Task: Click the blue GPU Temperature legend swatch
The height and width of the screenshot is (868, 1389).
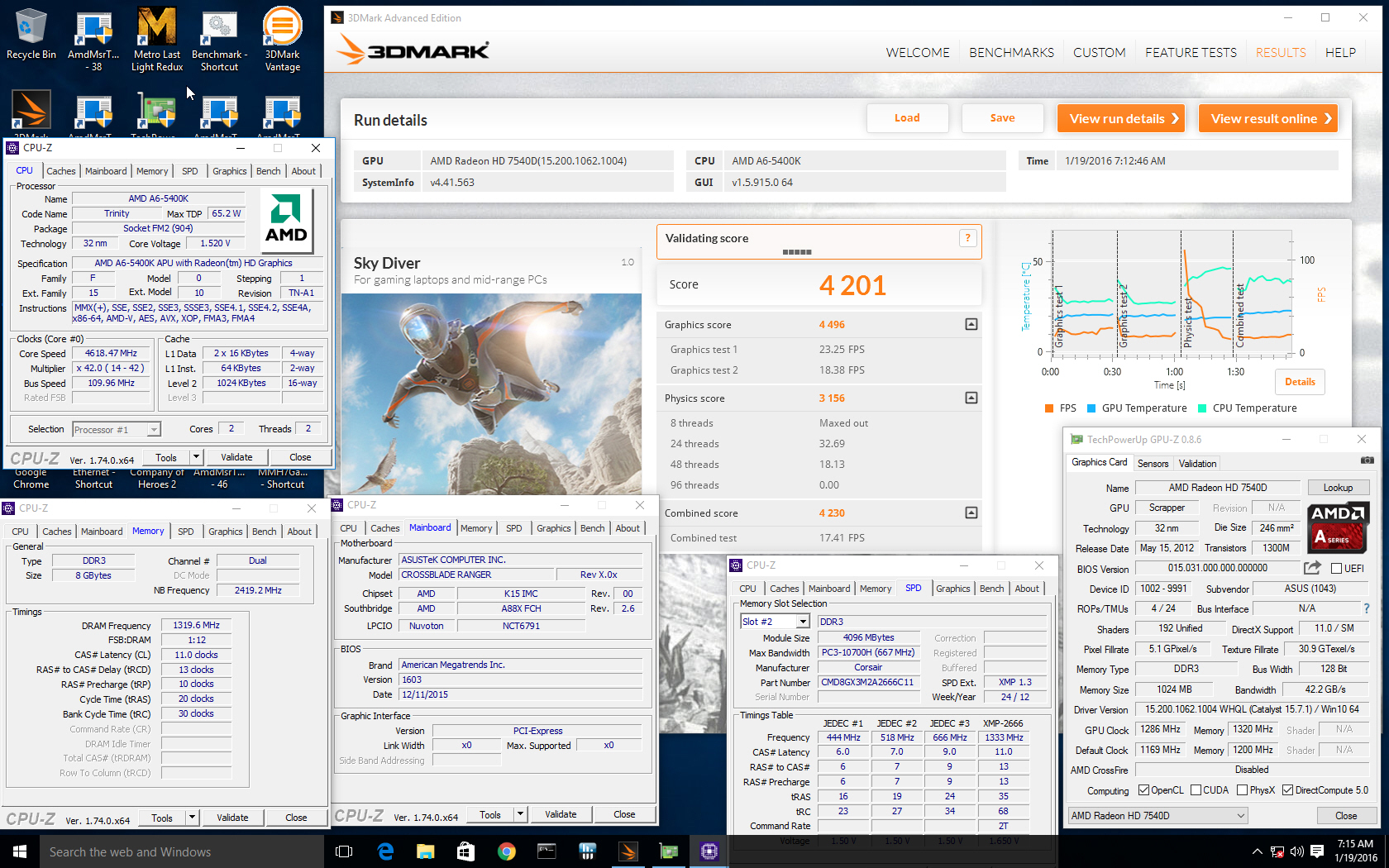Action: point(1091,408)
